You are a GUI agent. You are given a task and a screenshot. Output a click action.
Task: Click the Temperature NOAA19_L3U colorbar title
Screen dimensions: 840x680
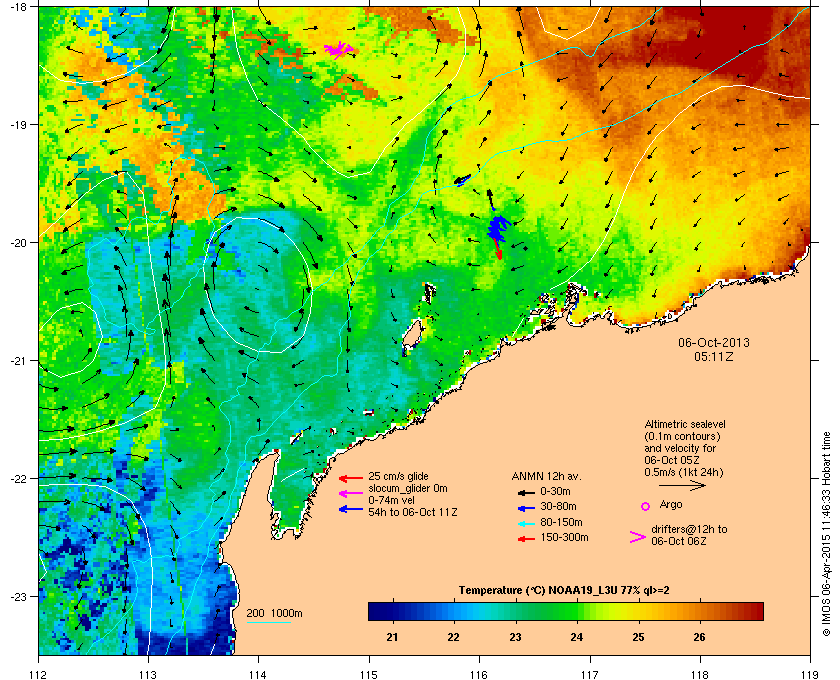[x=564, y=591]
